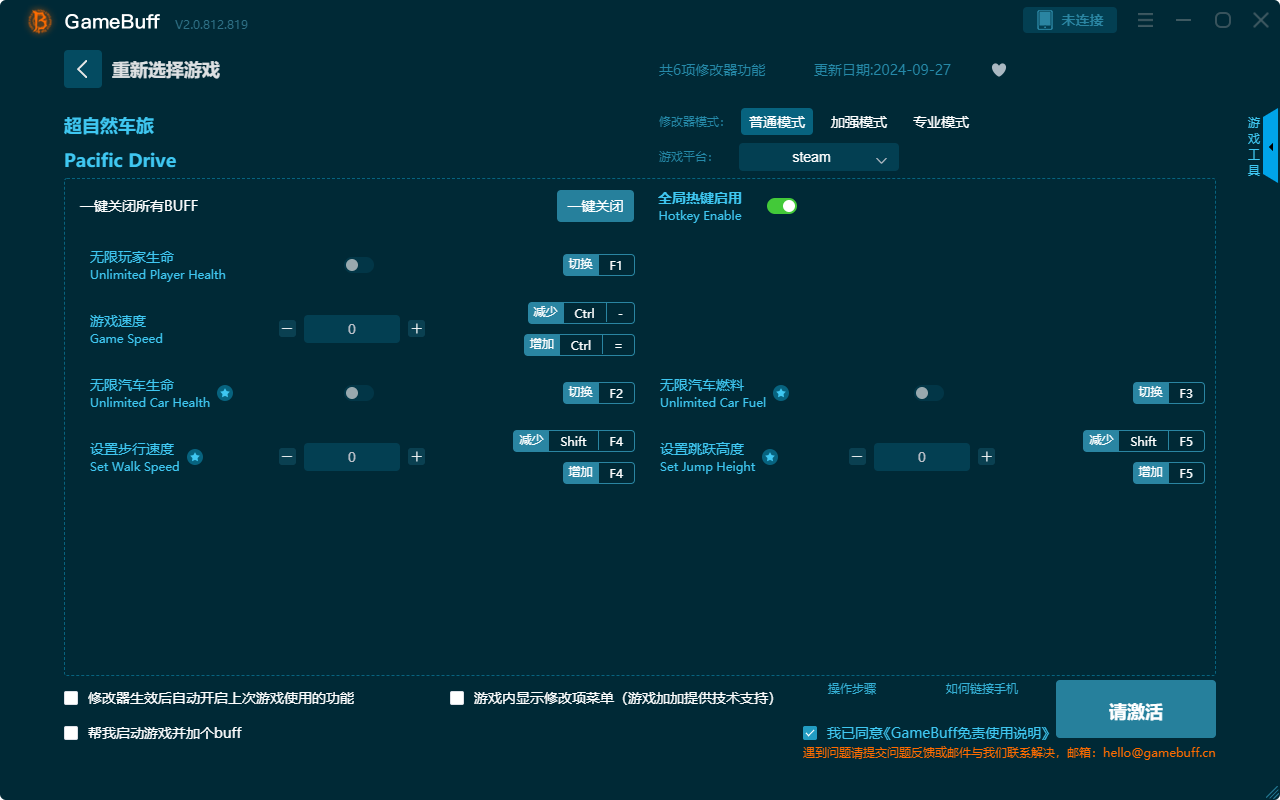Click the GameBuff logo icon

pyautogui.click(x=40, y=21)
